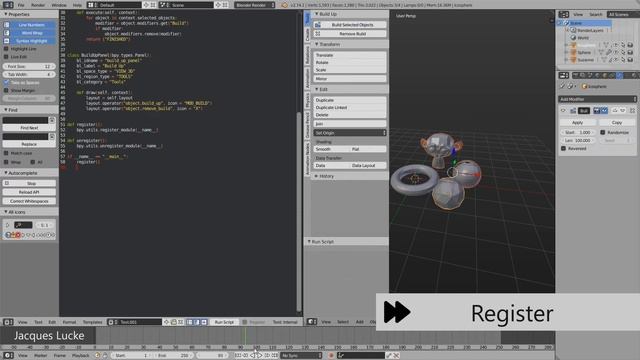
Task: Open the outliner Search menu
Action: coord(596,14)
